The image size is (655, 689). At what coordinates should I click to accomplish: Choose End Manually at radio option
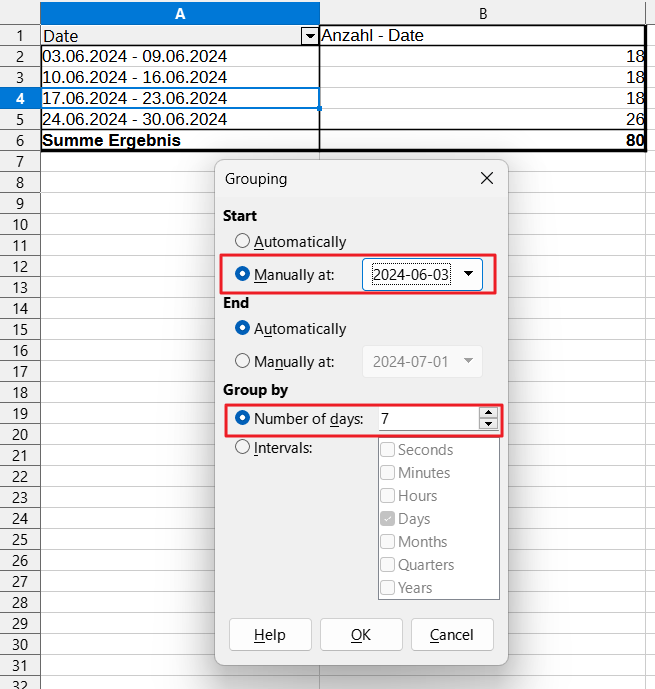242,361
